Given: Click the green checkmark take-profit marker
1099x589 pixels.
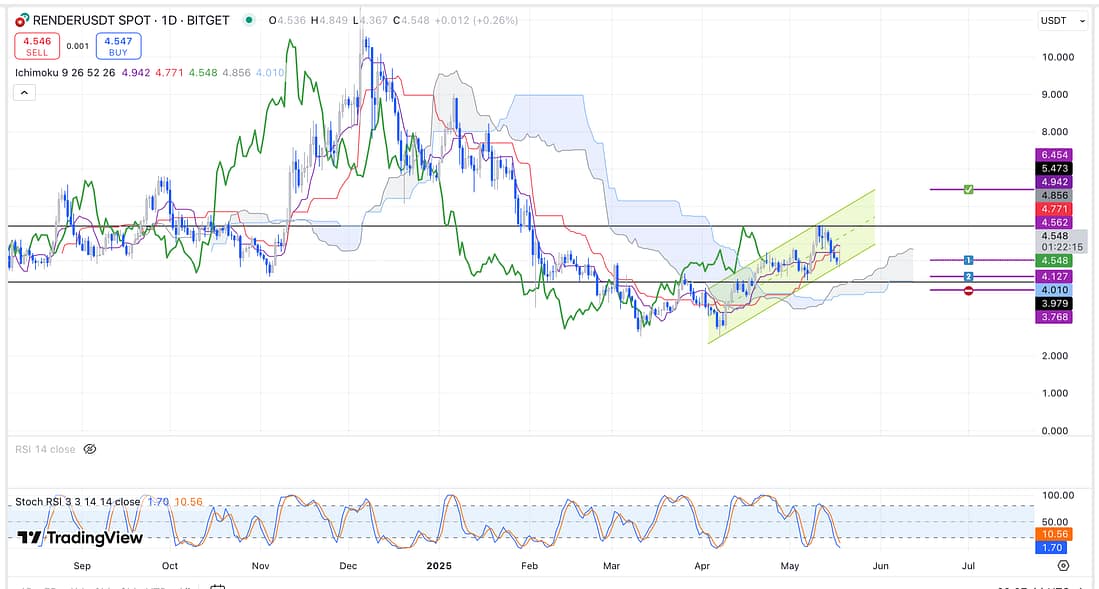Looking at the screenshot, I should [x=968, y=189].
